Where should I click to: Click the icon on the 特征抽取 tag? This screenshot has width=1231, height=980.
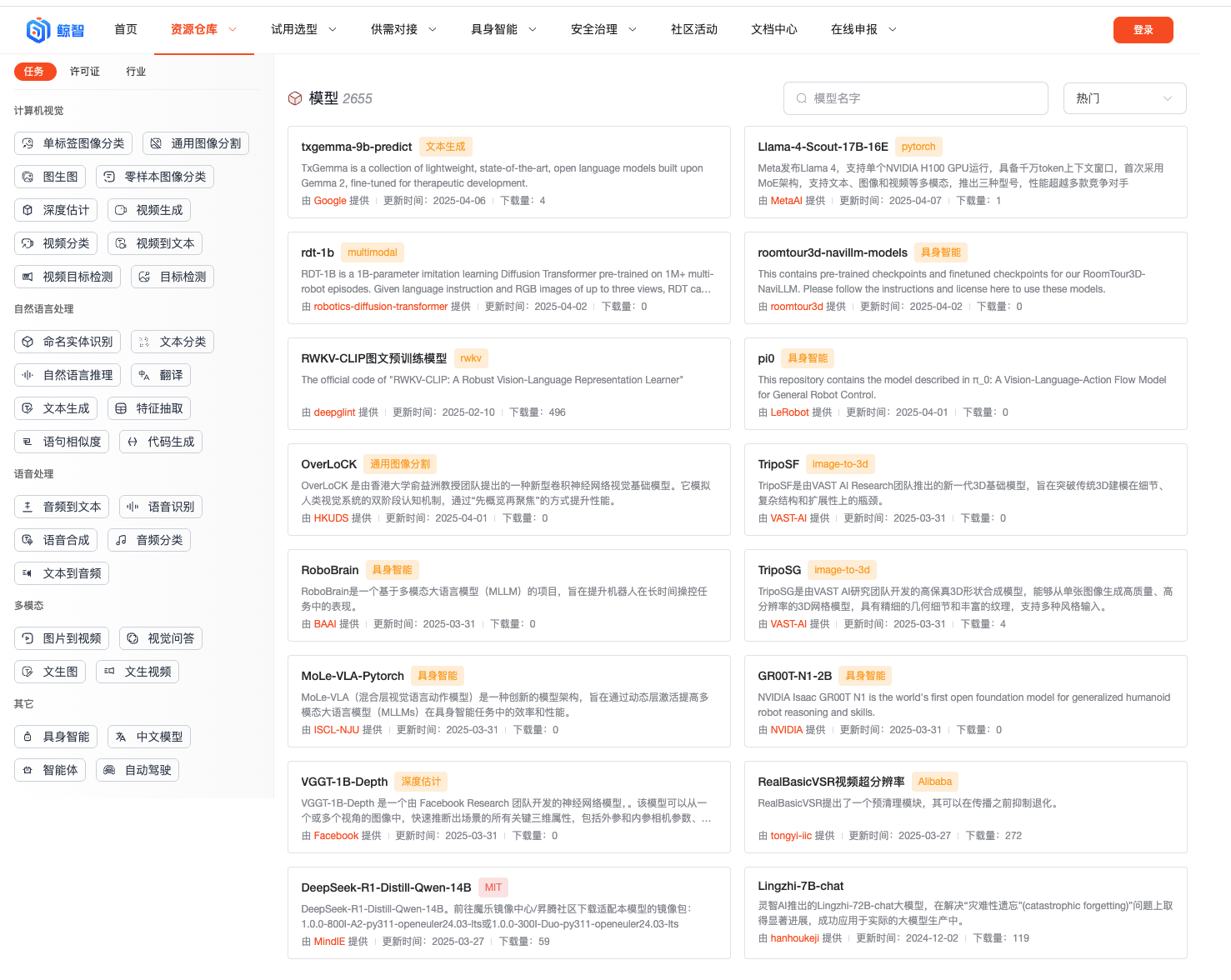point(121,408)
